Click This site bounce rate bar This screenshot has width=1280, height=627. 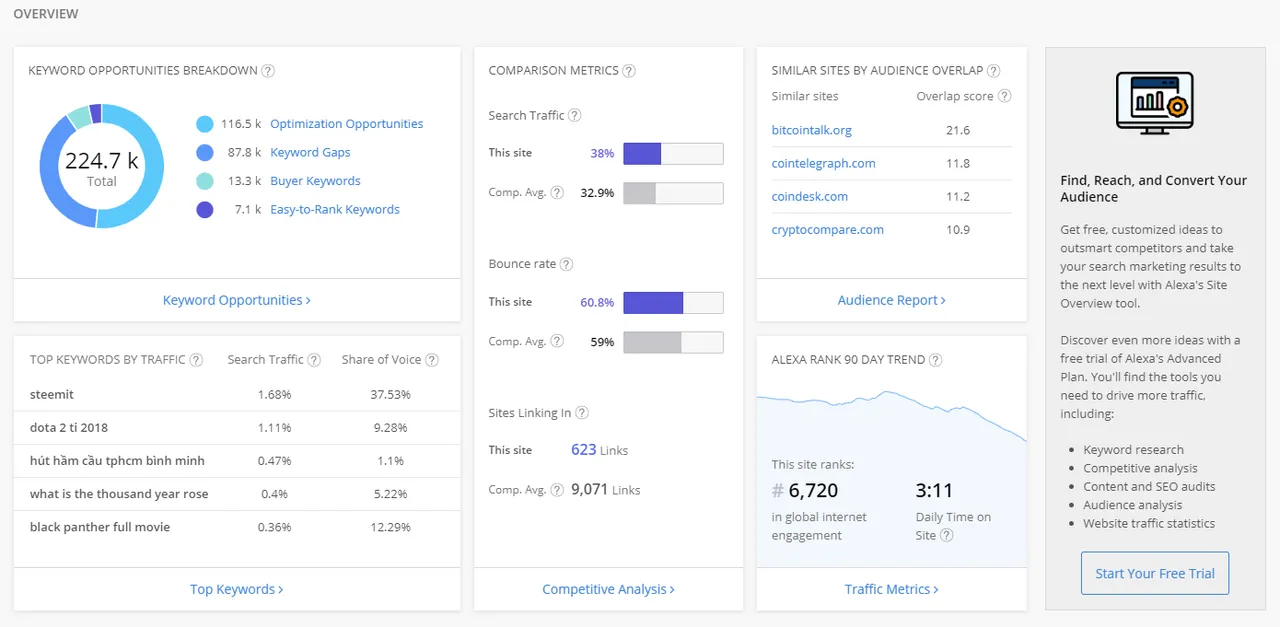click(673, 303)
